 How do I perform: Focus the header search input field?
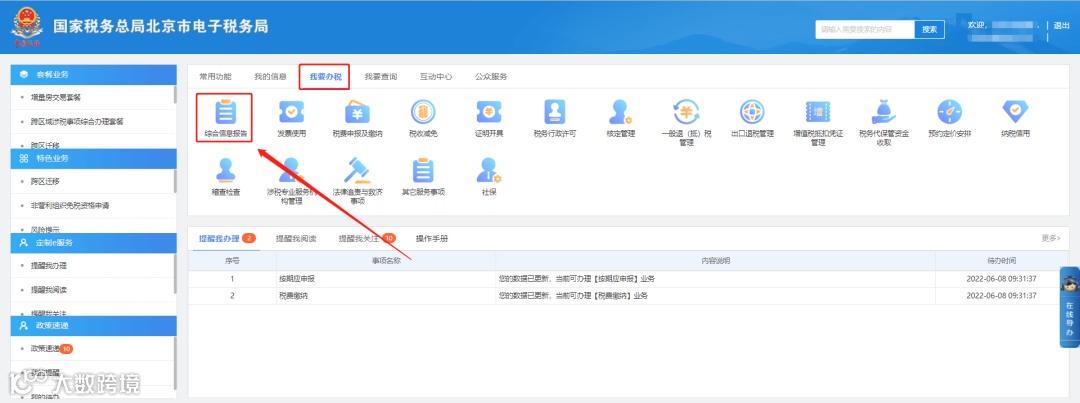pyautogui.click(x=865, y=30)
